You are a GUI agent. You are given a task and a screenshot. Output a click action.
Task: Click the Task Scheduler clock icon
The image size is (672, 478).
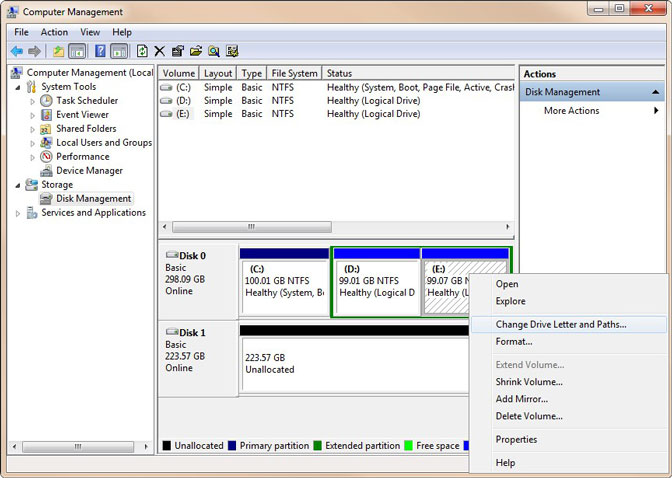coord(46,101)
